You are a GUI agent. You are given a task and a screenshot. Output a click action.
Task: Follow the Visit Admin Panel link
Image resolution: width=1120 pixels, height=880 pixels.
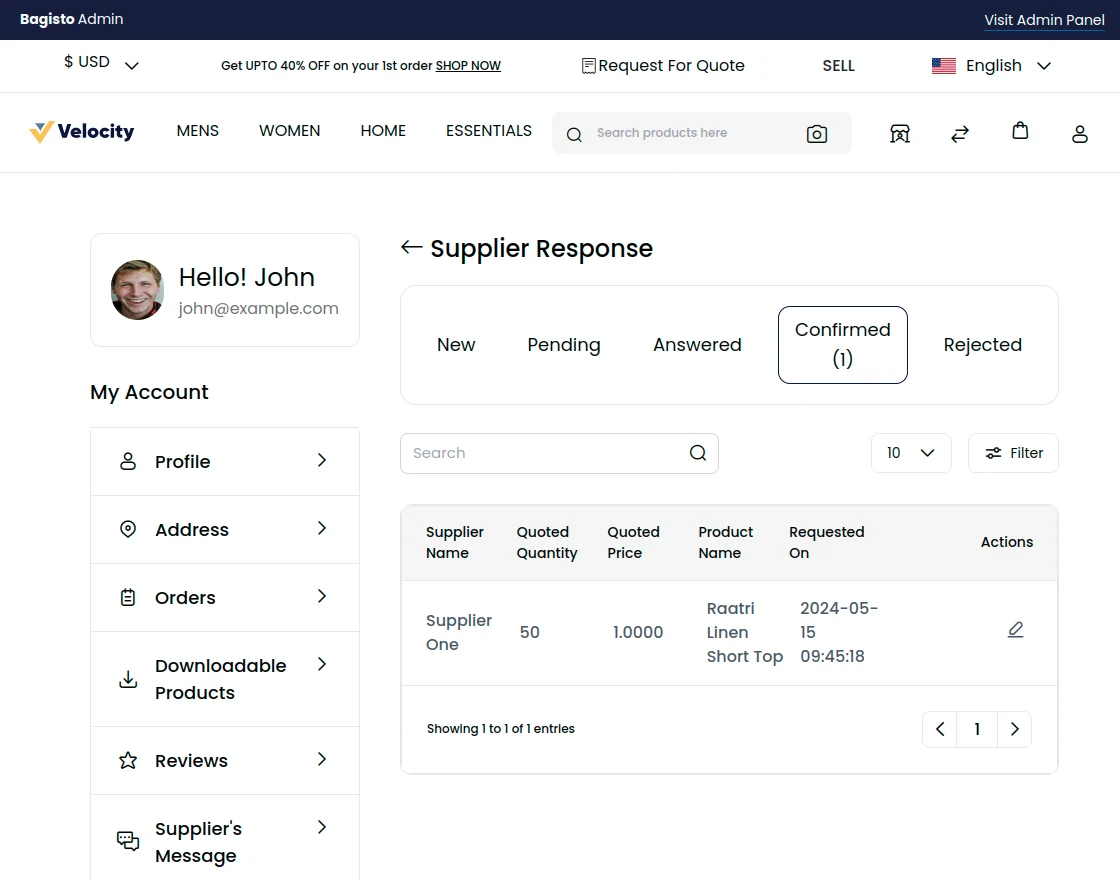pos(1044,20)
